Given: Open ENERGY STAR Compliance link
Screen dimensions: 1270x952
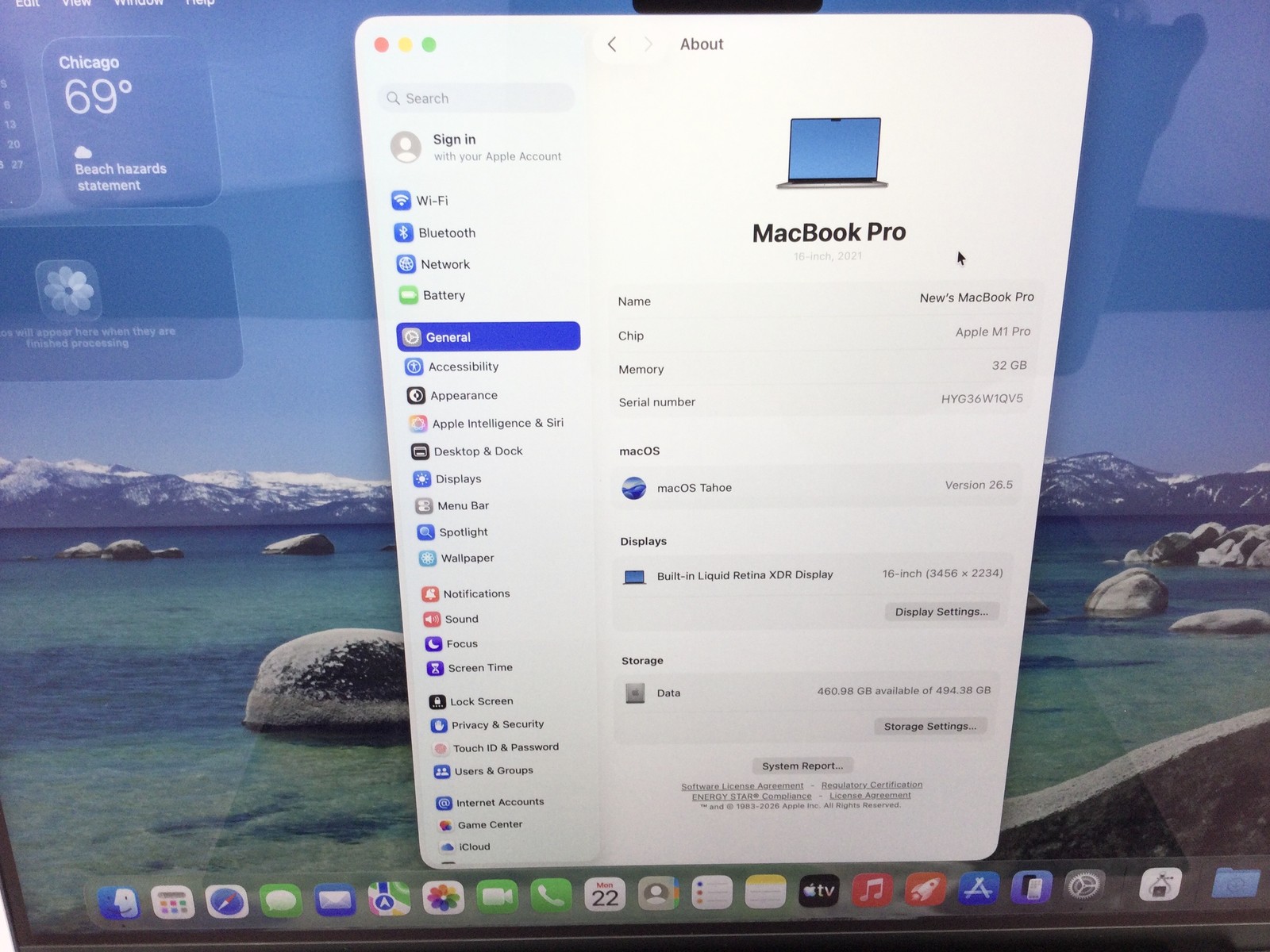Looking at the screenshot, I should click(x=752, y=797).
